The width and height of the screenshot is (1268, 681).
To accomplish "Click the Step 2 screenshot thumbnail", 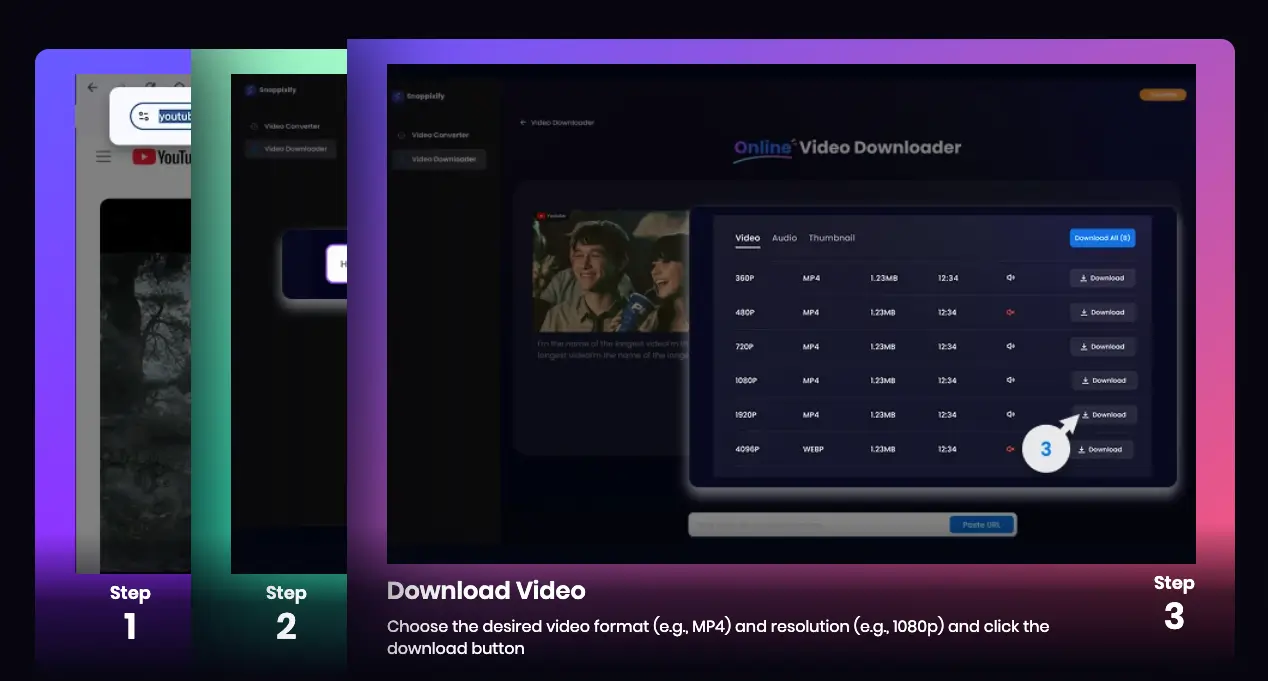I will (x=287, y=320).
